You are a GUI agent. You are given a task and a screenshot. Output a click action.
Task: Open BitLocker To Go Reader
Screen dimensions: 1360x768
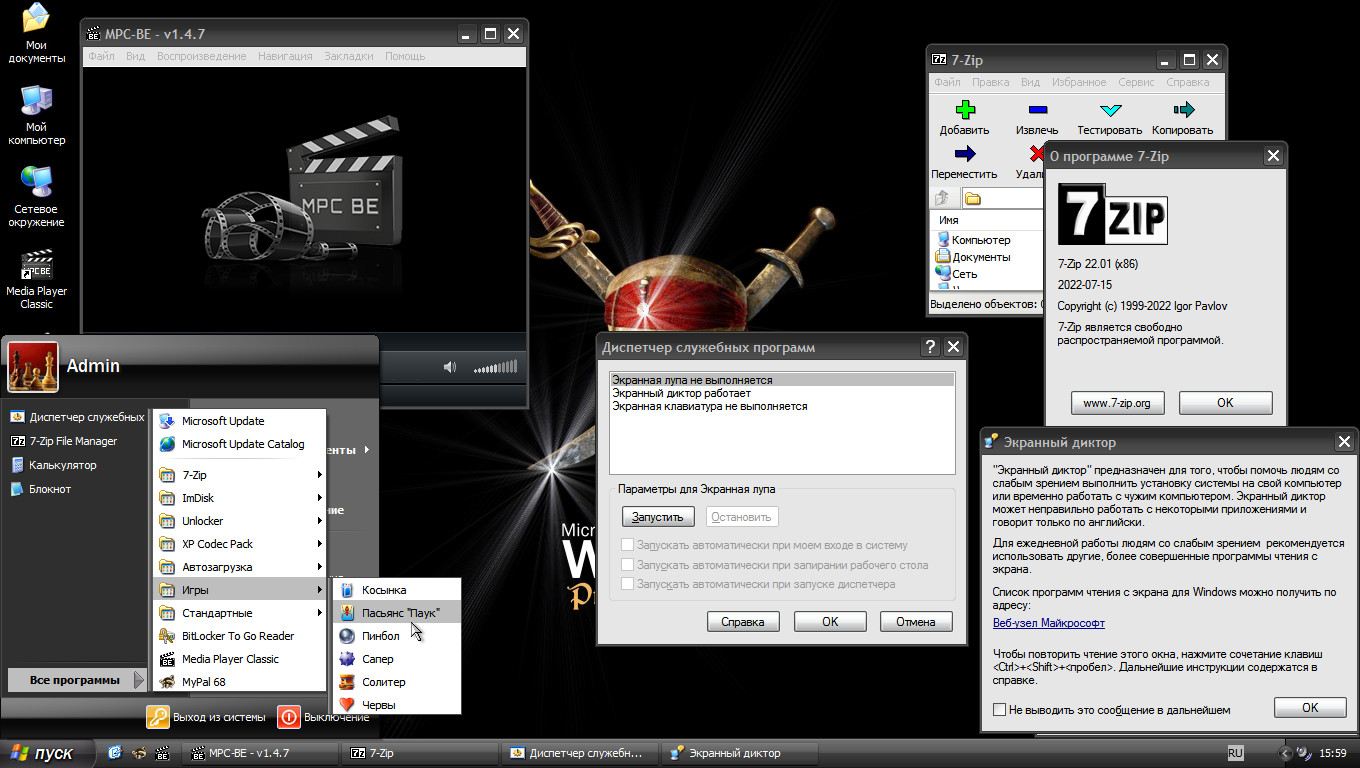(241, 636)
